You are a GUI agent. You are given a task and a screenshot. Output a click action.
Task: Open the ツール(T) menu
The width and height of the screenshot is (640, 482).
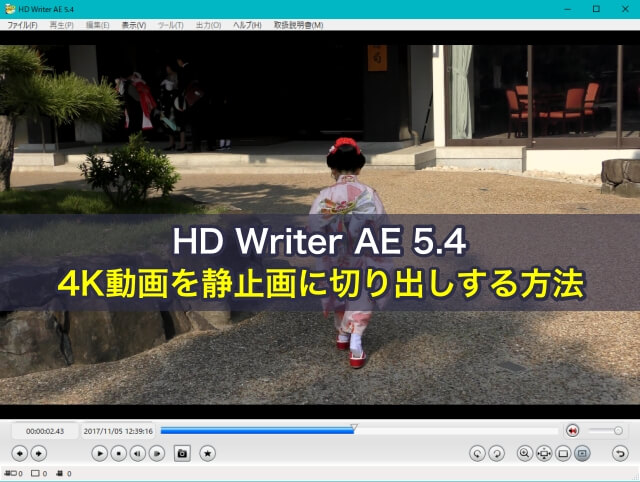click(171, 25)
